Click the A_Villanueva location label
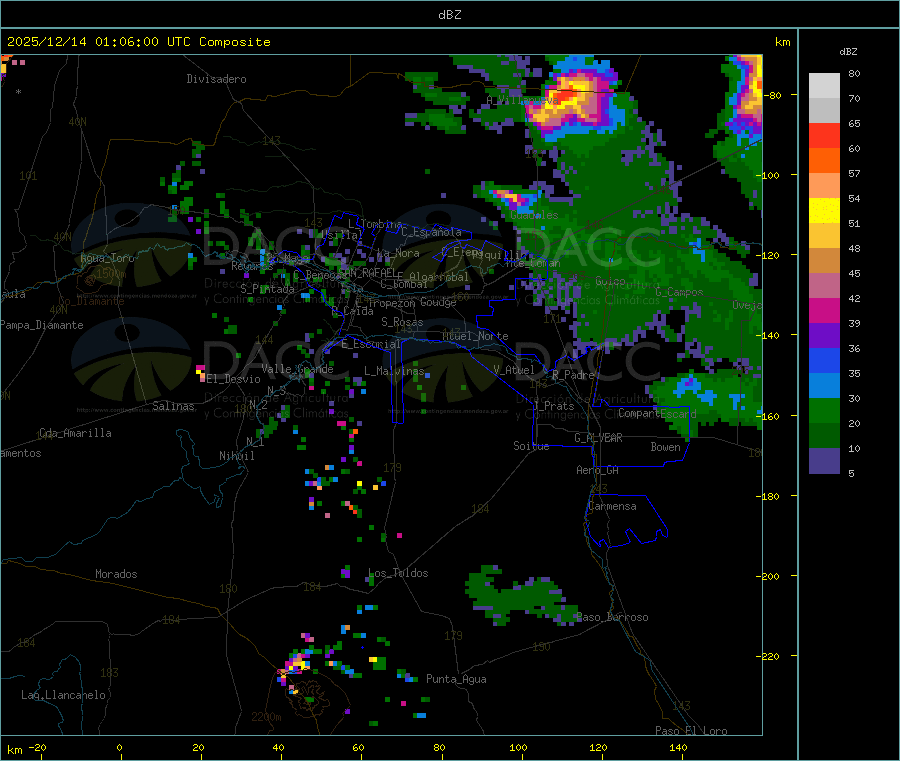Screen dimensions: 900x761 (522, 100)
